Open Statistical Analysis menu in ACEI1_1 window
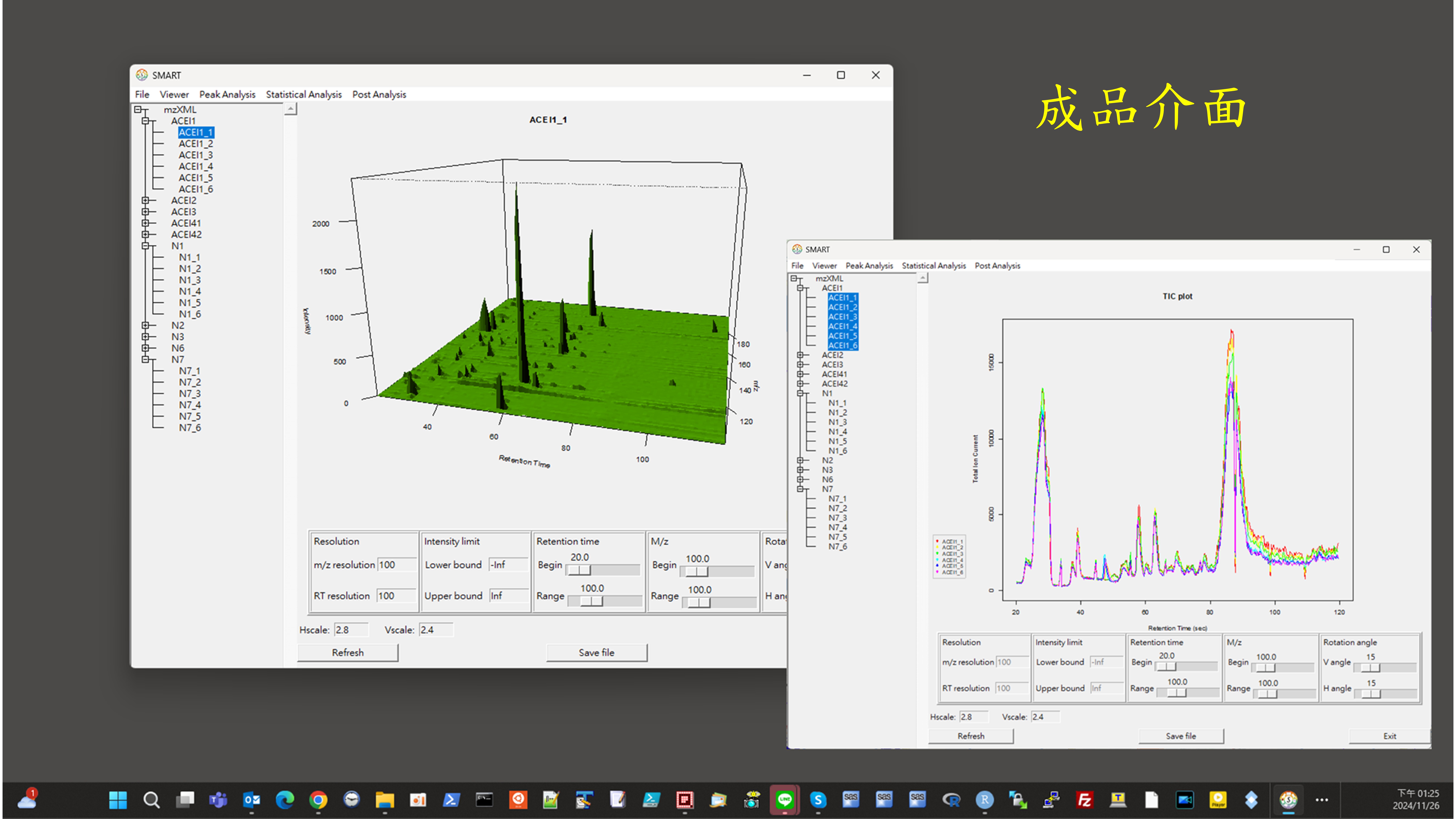The height and width of the screenshot is (819, 1456). point(304,94)
